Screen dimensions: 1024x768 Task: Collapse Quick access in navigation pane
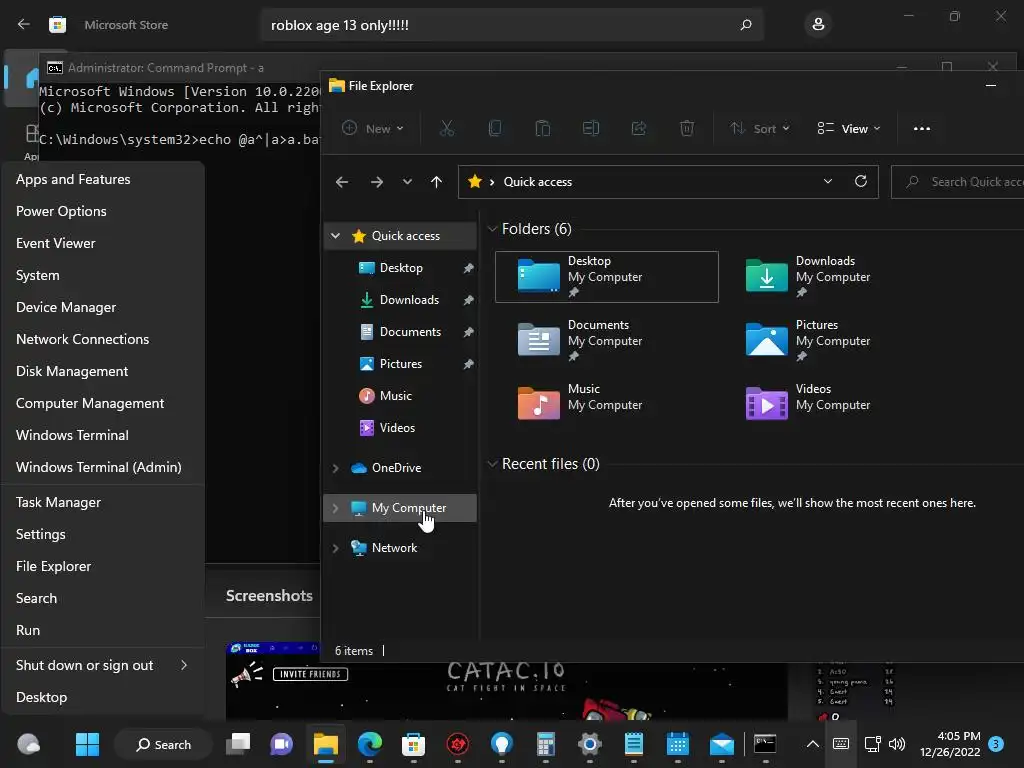[336, 236]
